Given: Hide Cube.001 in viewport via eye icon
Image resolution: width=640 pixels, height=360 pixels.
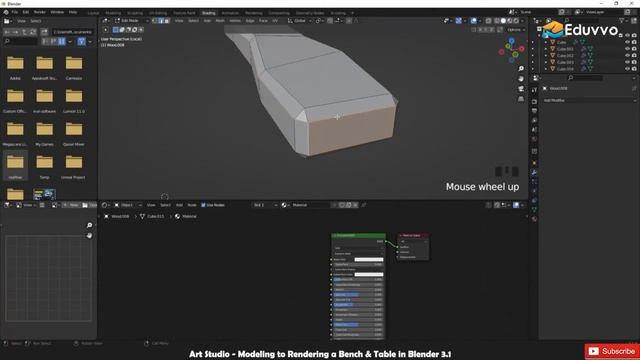Looking at the screenshot, I should tap(627, 49).
